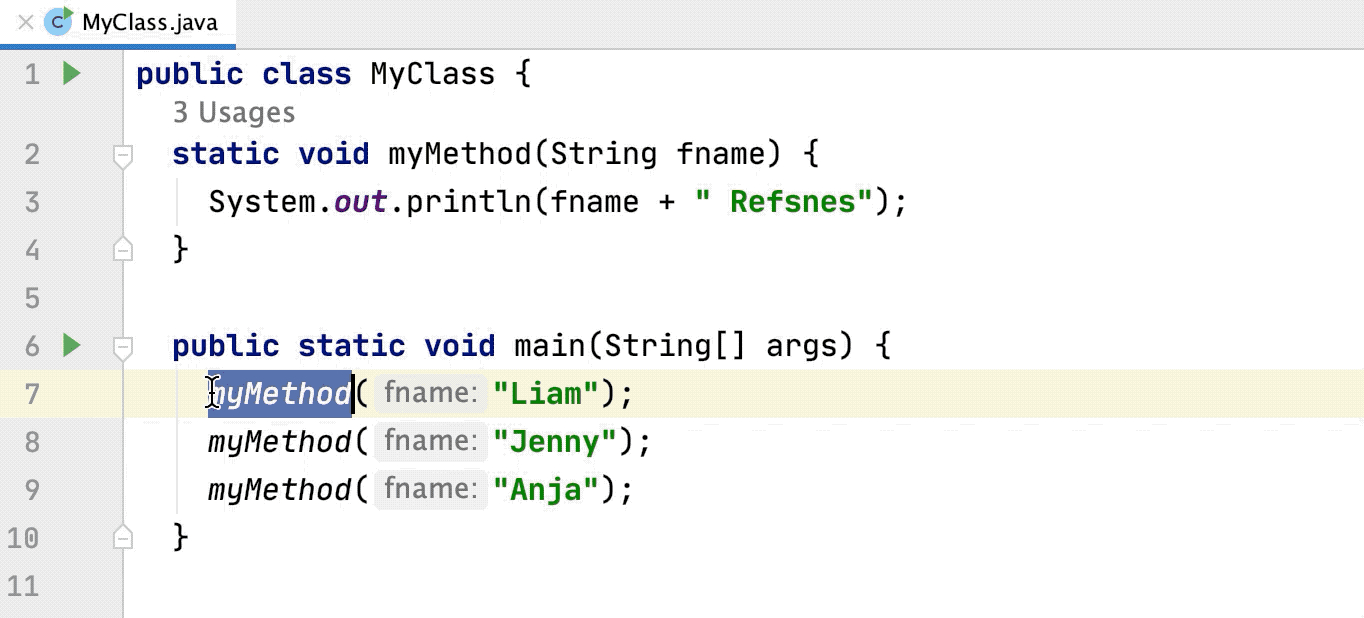The width and height of the screenshot is (1364, 618).
Task: Click the highlighted myMethod call on line 7
Action: [281, 393]
